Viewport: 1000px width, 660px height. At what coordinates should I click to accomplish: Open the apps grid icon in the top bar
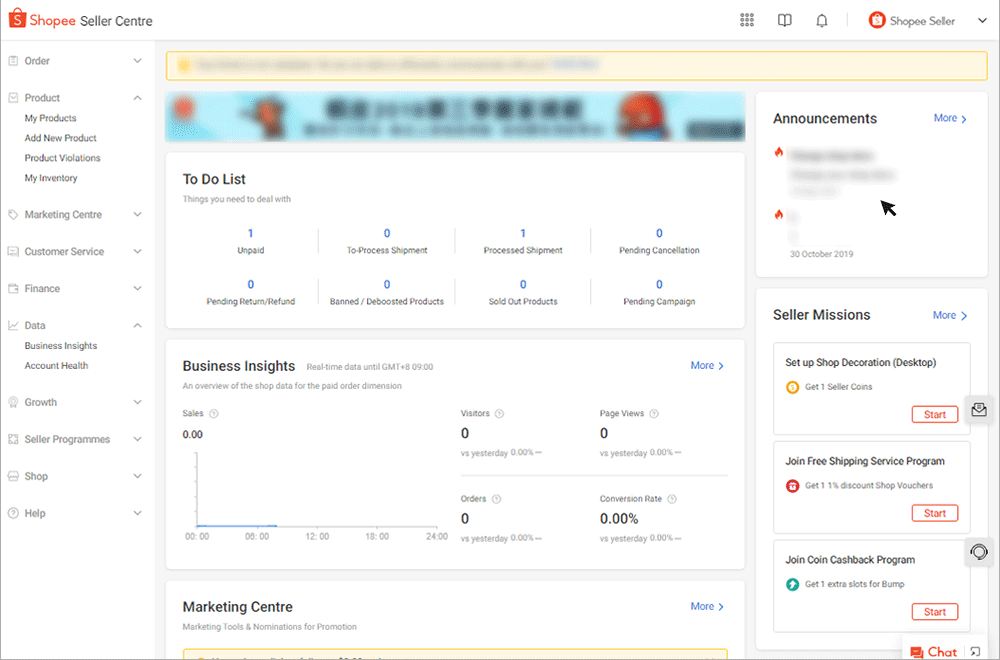click(746, 20)
